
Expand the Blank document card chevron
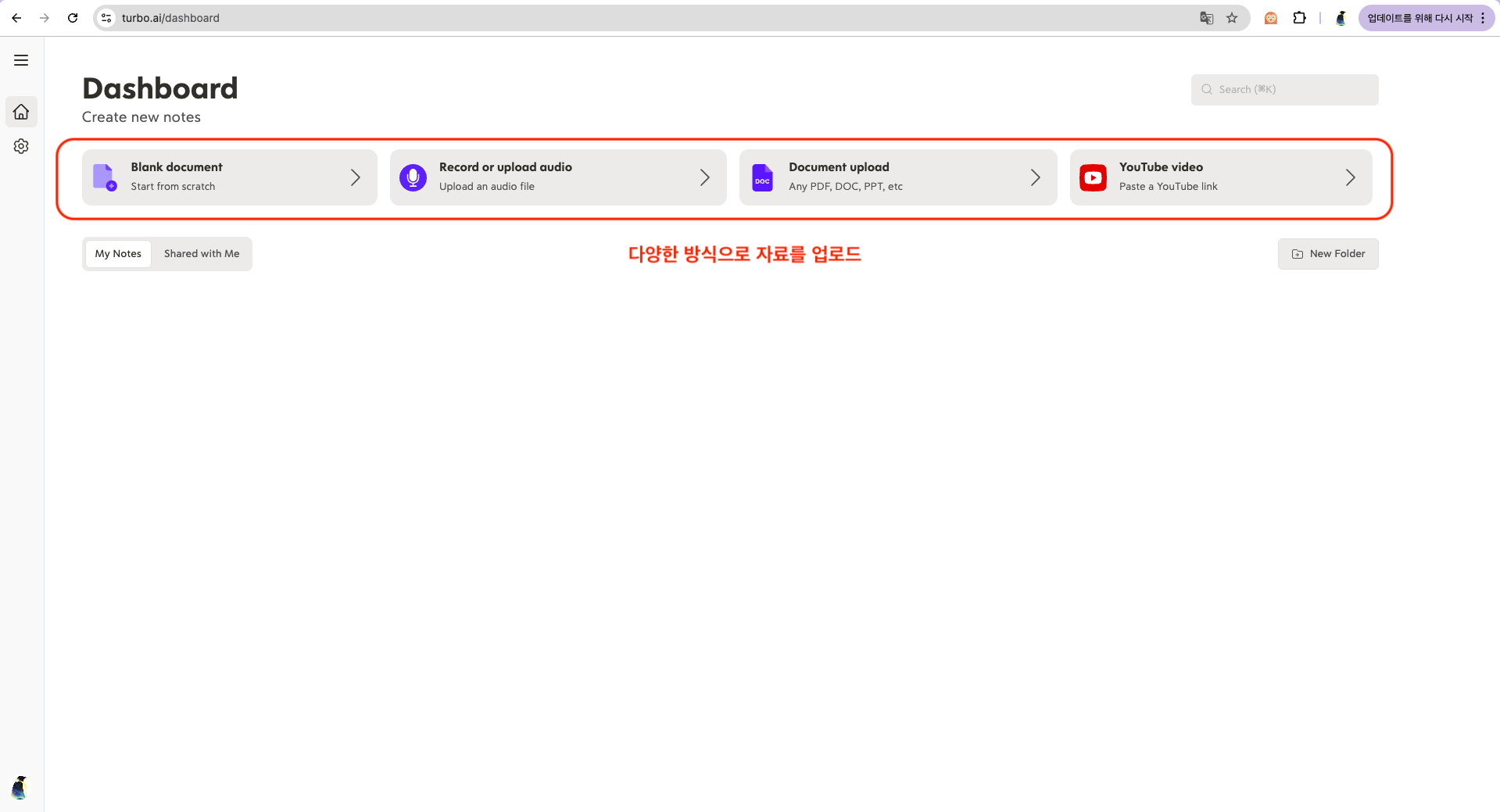356,177
